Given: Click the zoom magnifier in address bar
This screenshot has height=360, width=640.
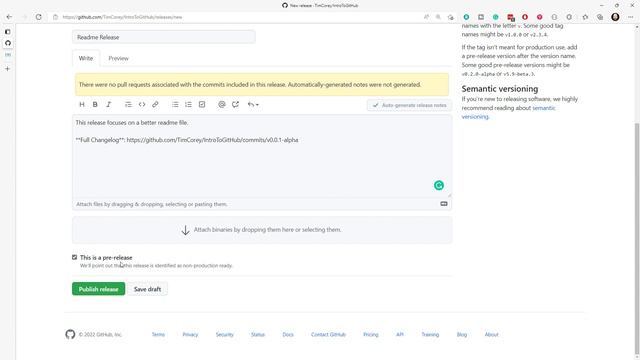Looking at the screenshot, I should (x=438, y=17).
